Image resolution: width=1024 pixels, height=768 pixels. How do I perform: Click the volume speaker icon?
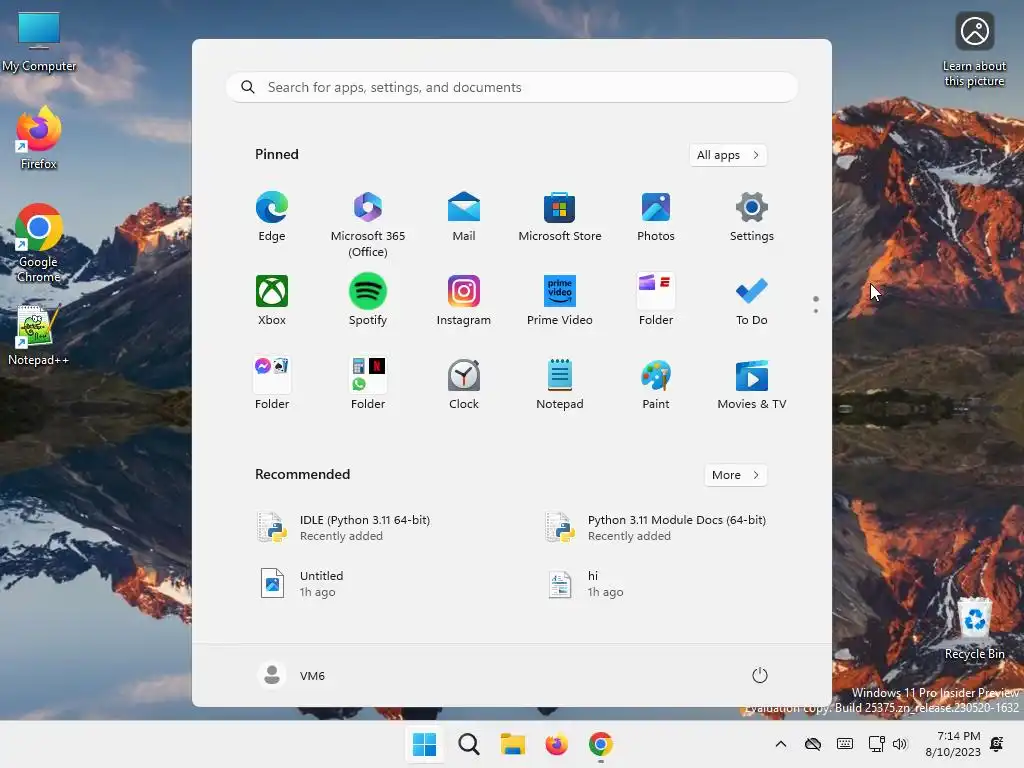click(x=900, y=744)
